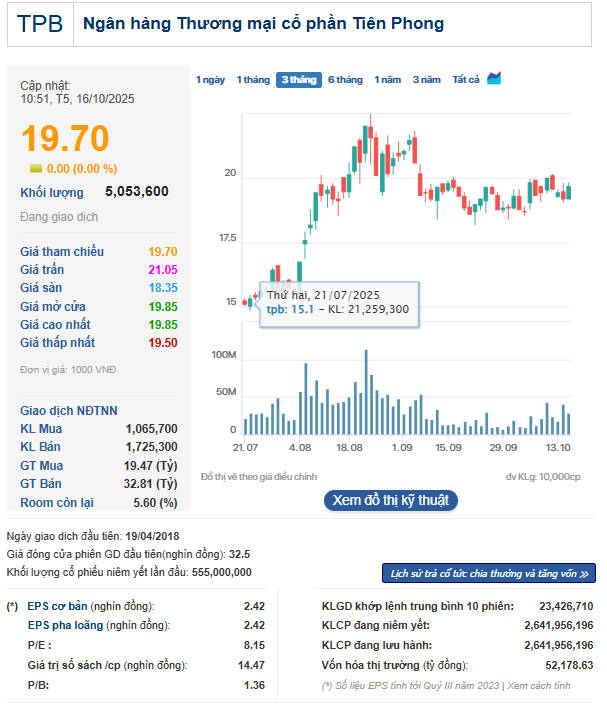
Task: Open Xem đồ thị kỹ thuật chart
Action: (x=391, y=500)
